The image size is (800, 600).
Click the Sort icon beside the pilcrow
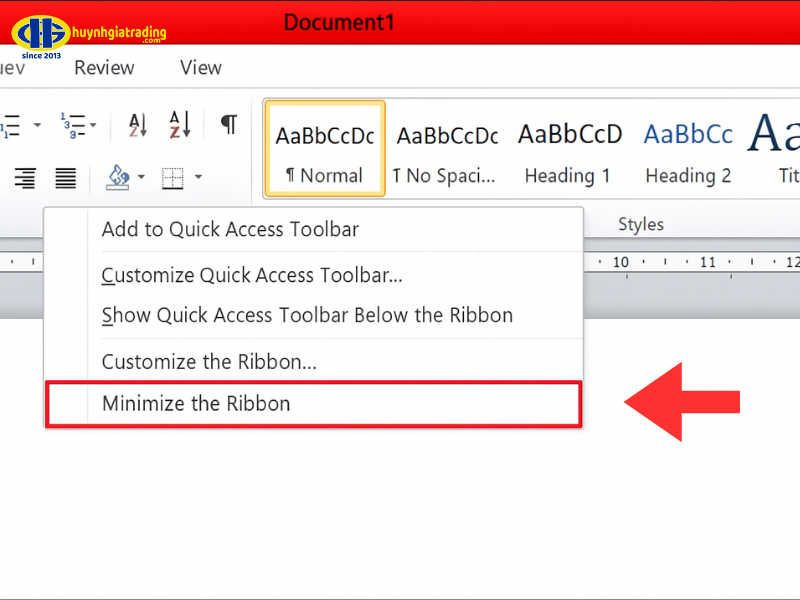[179, 125]
